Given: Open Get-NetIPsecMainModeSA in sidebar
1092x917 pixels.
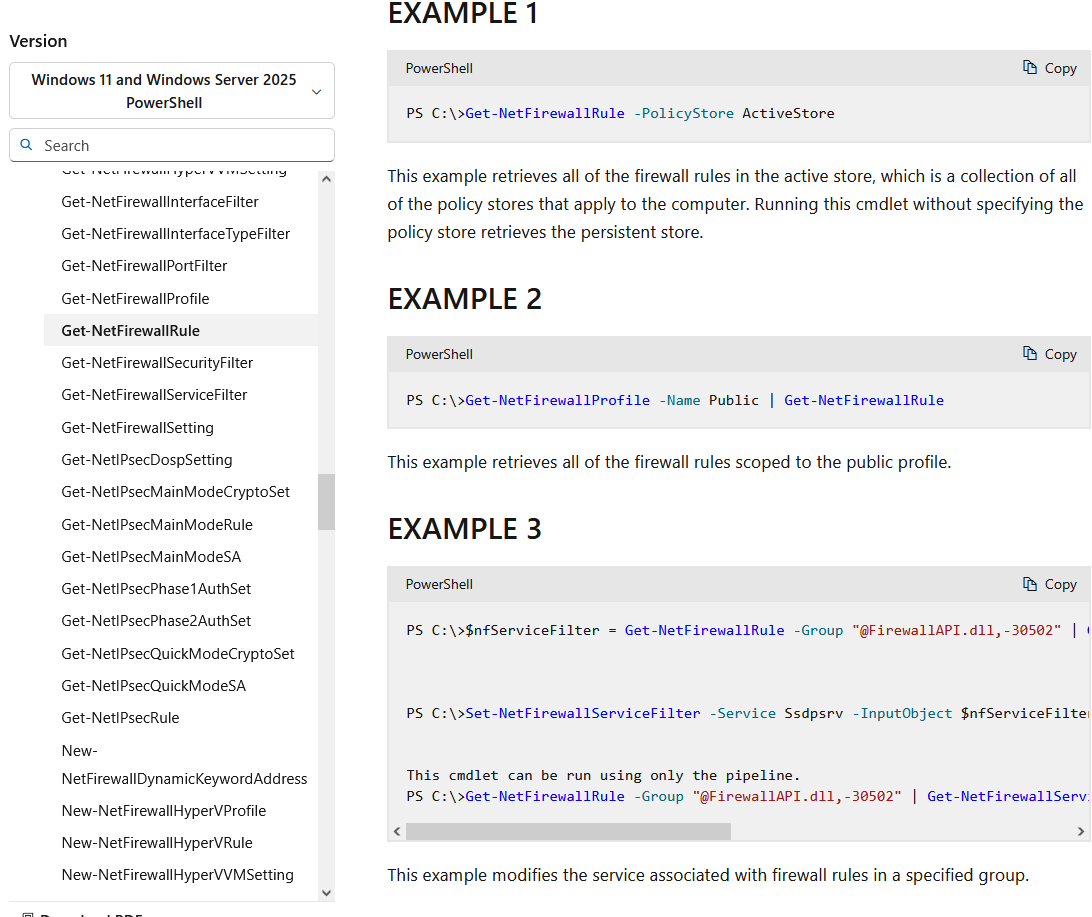Looking at the screenshot, I should pos(151,556).
